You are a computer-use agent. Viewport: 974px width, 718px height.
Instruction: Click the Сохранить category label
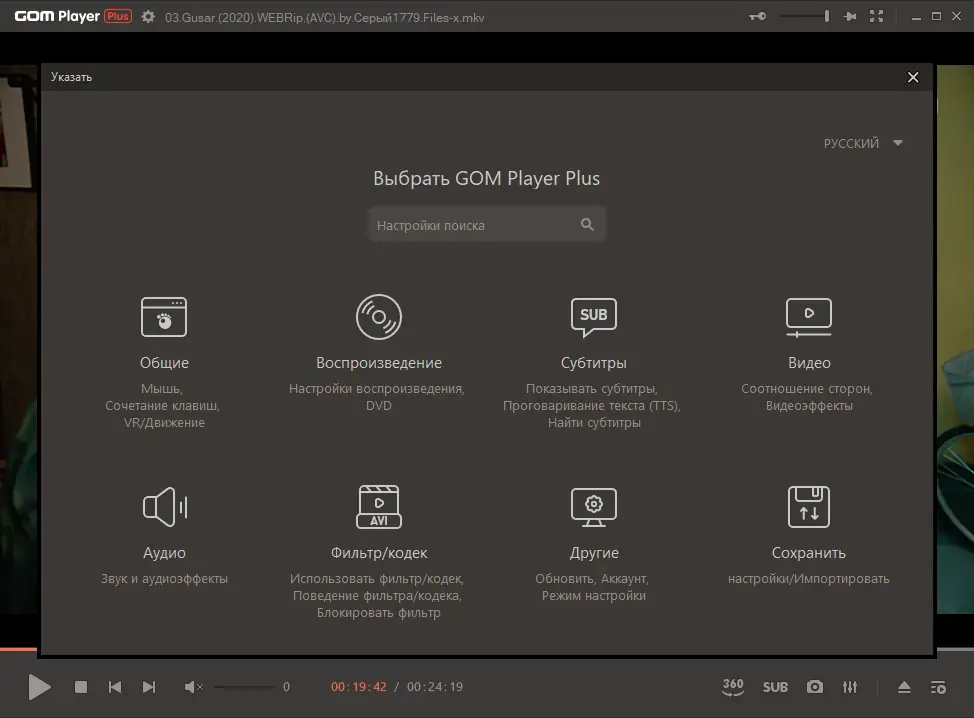(809, 553)
